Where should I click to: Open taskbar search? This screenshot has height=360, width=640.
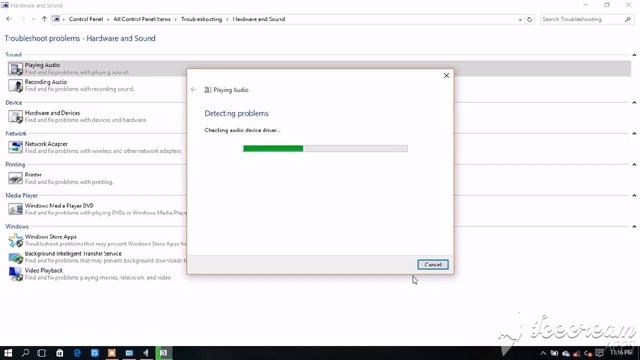(25, 353)
